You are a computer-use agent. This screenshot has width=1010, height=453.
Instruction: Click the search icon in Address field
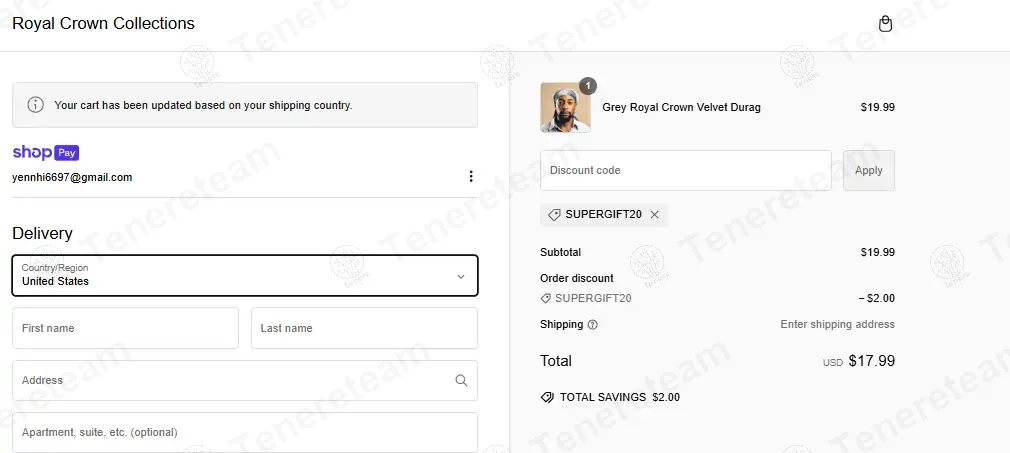coord(461,380)
